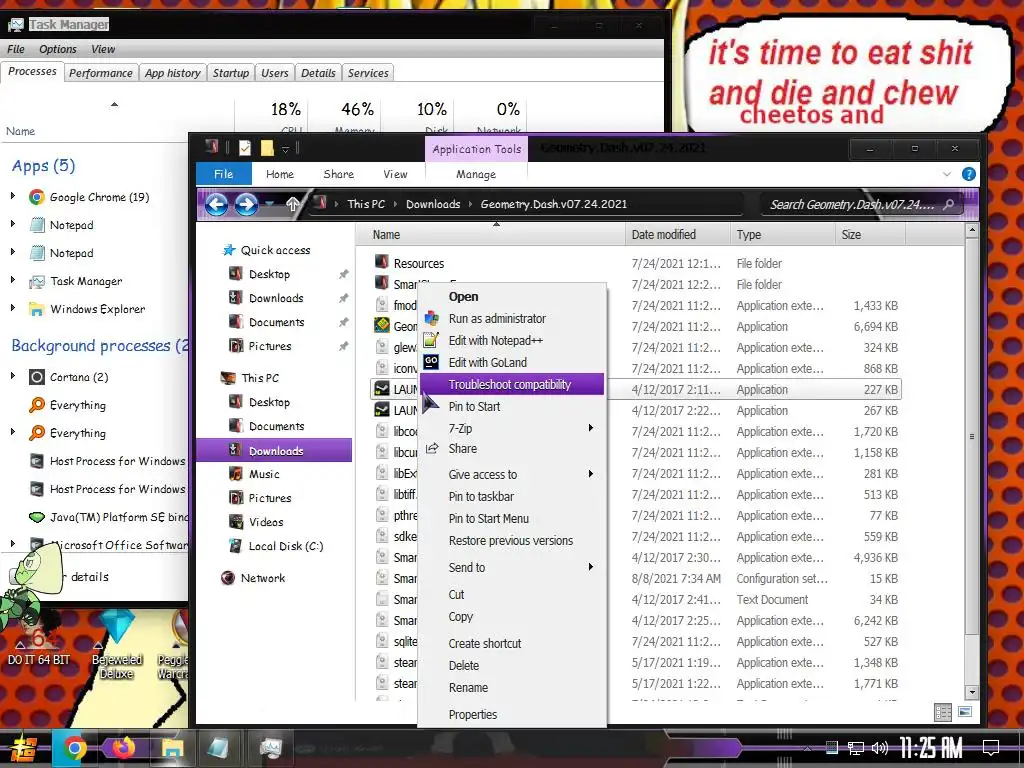The image size is (1024, 768).
Task: Sort files by Type column header
Action: click(x=782, y=234)
